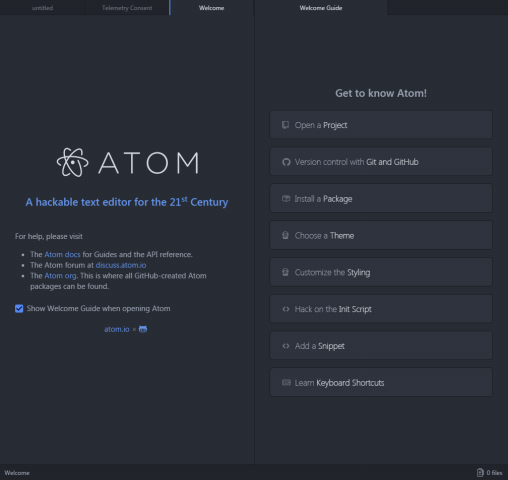Open the Welcome Guide tab
Viewport: 508px width, 480px height.
tap(321, 8)
